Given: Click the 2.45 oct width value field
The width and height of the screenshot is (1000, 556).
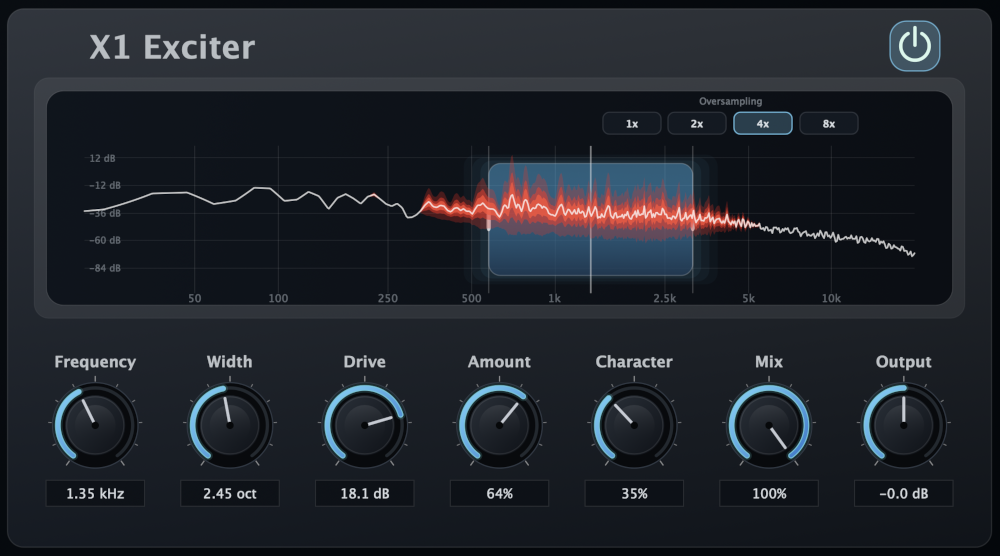Looking at the screenshot, I should pos(230,494).
